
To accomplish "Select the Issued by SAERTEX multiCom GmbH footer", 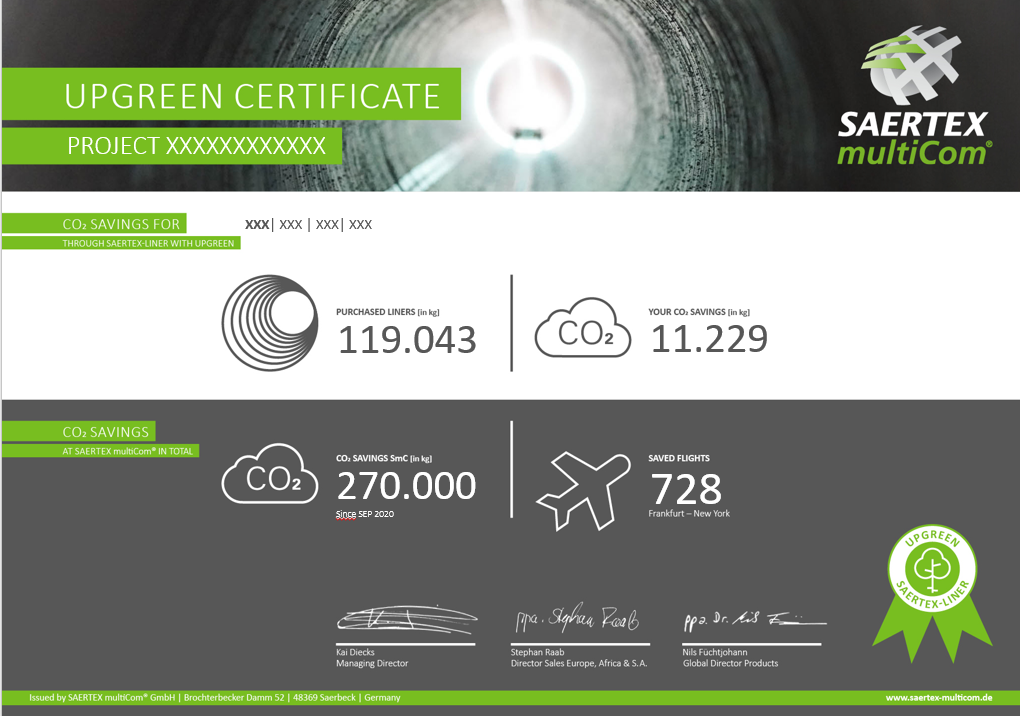I will click(x=215, y=697).
